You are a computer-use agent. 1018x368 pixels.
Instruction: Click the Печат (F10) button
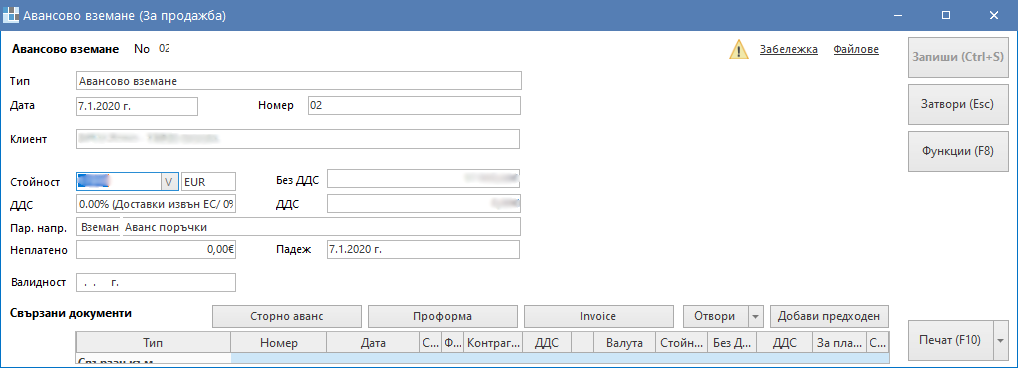(949, 340)
